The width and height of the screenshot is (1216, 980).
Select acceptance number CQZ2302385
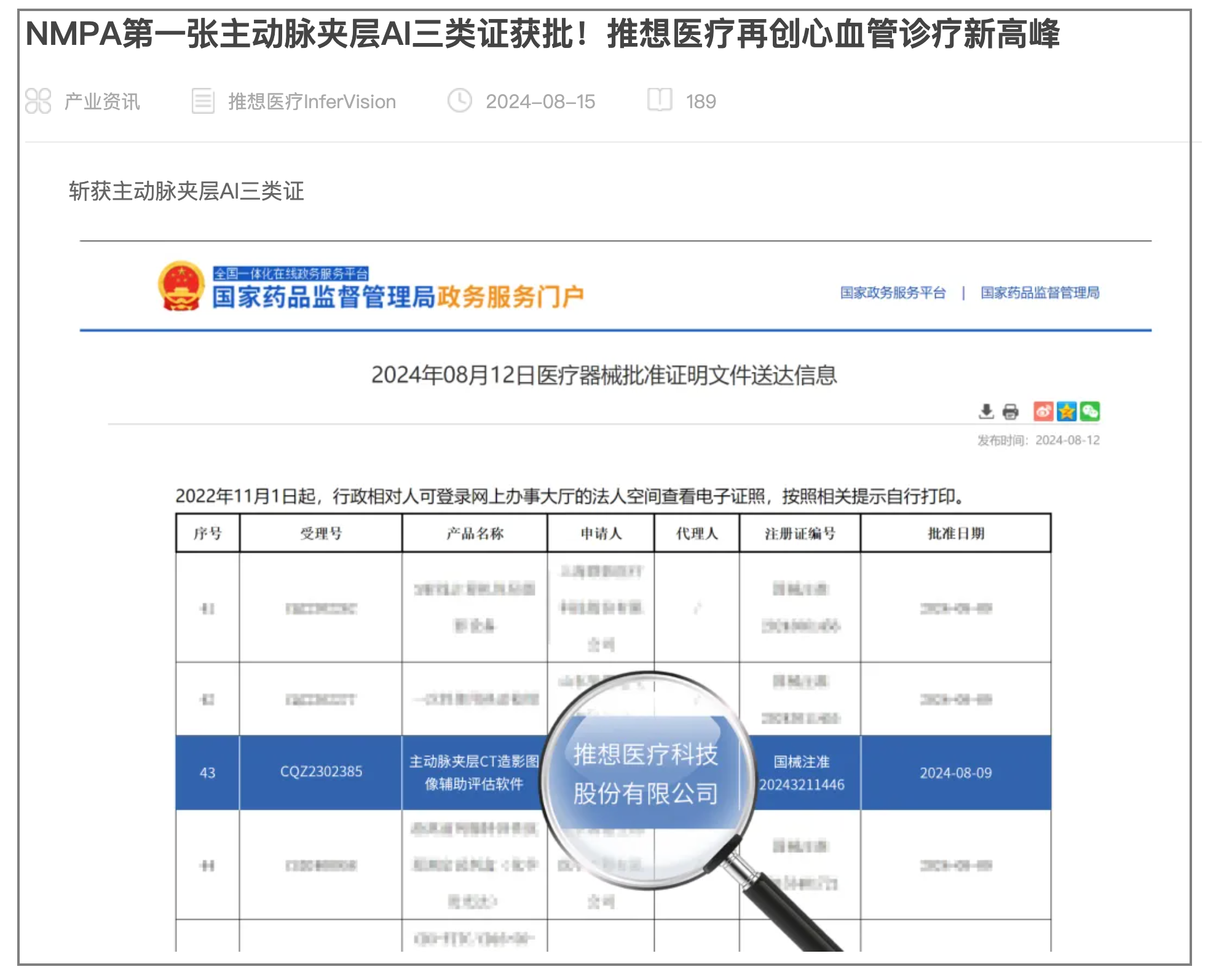coord(321,772)
